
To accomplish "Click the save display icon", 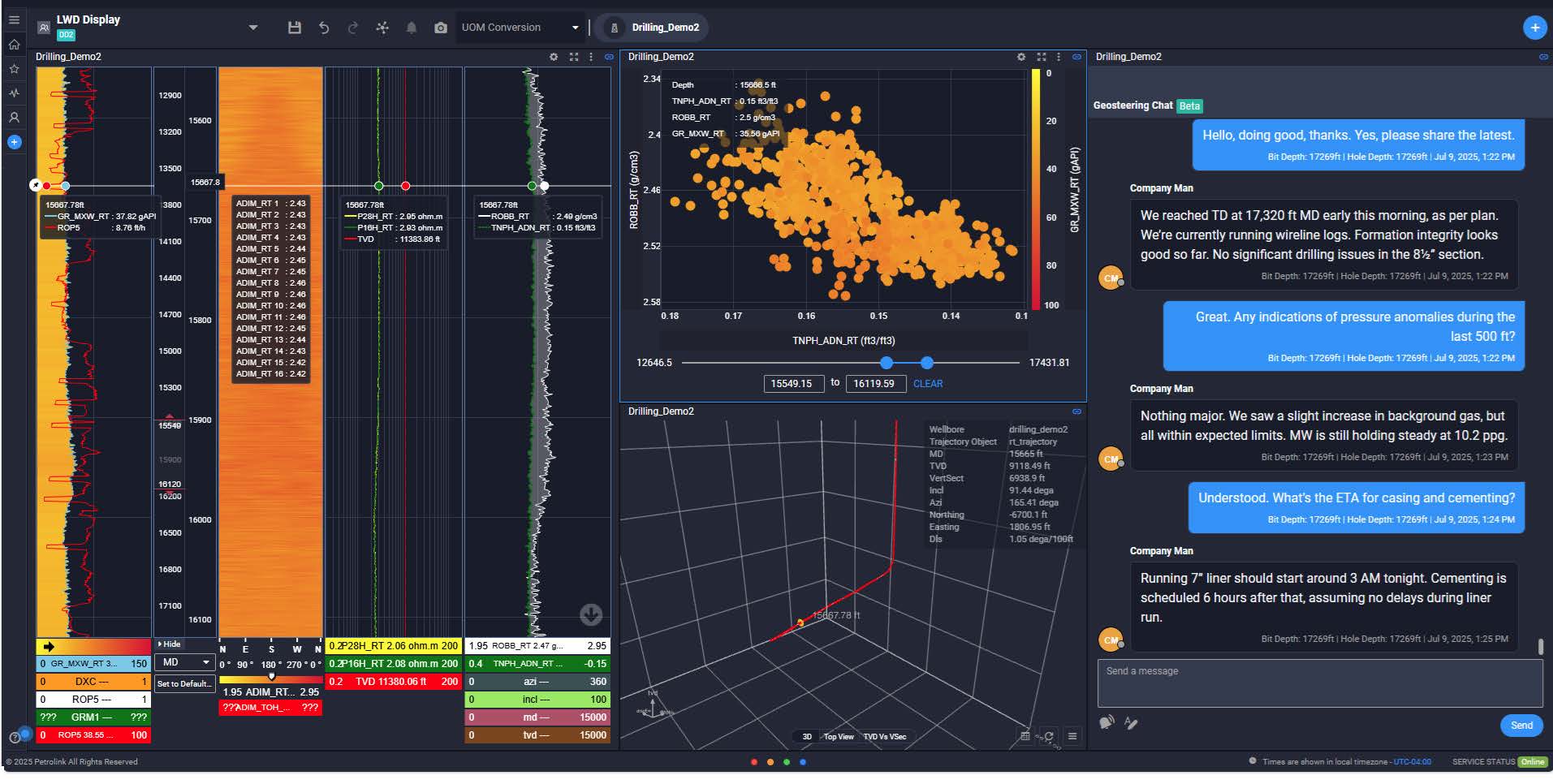I will coord(295,28).
